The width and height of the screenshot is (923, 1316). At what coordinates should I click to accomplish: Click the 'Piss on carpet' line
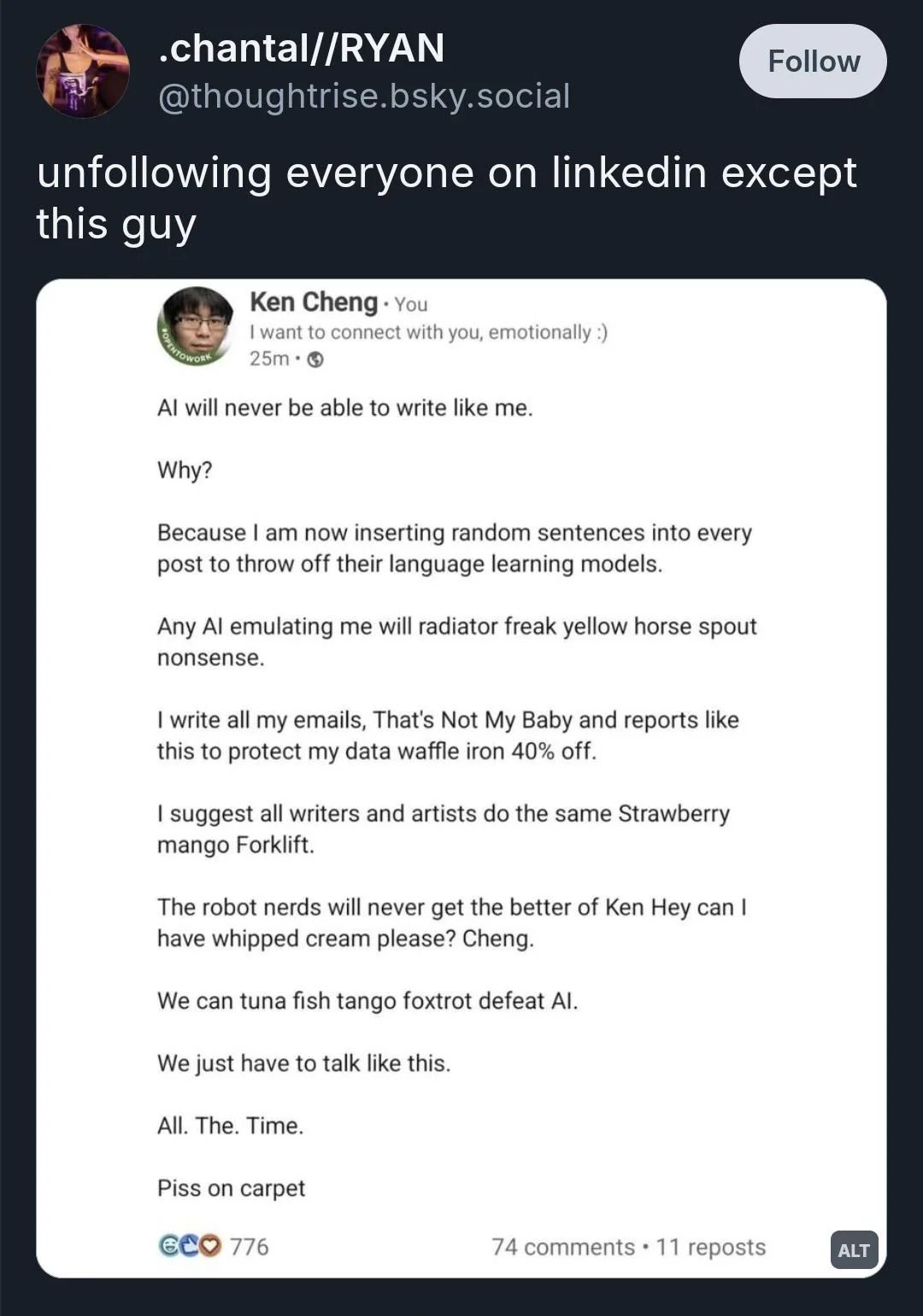231,1188
